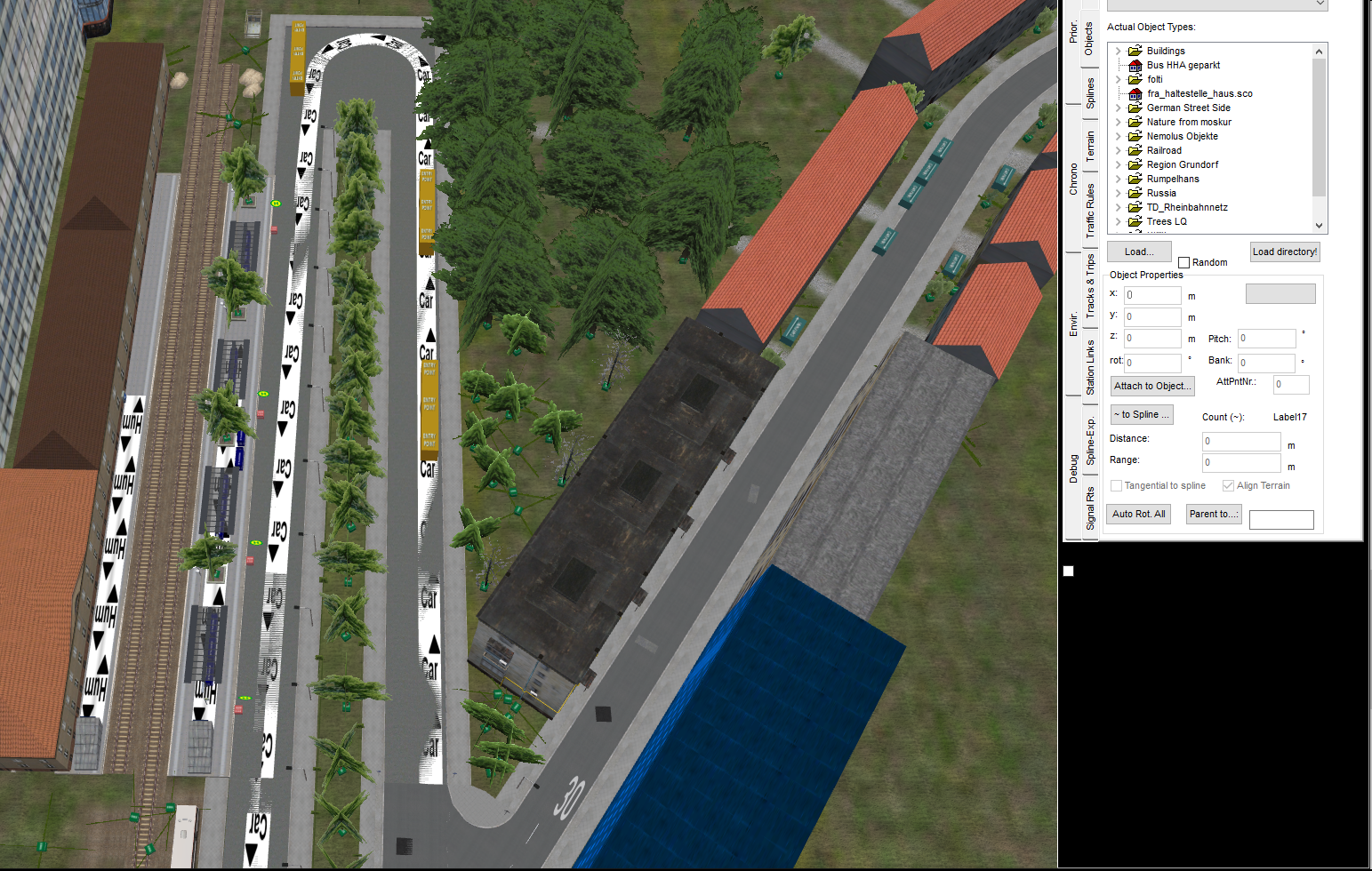Click the Russia folder icon
1372x871 pixels.
click(x=1135, y=194)
